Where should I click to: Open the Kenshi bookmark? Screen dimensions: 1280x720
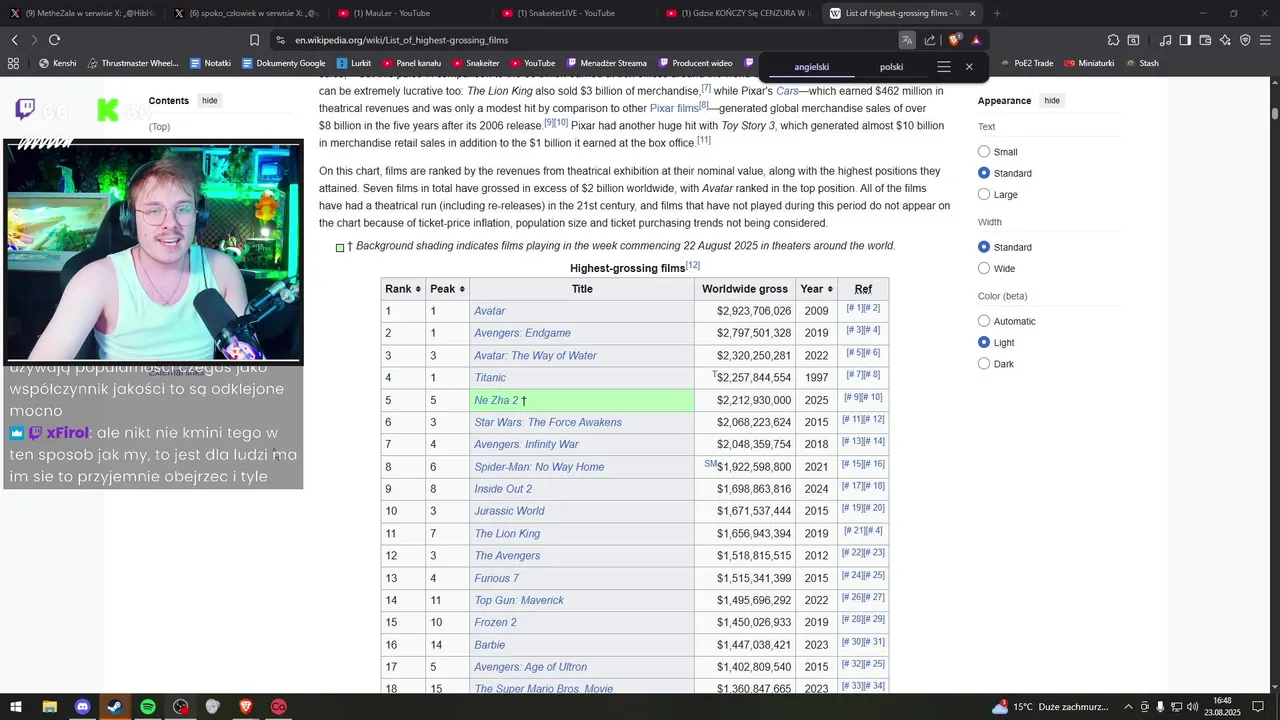point(57,63)
